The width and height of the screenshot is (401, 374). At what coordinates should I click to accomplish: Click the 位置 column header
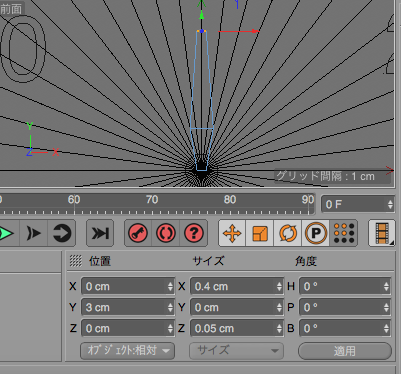(100, 261)
